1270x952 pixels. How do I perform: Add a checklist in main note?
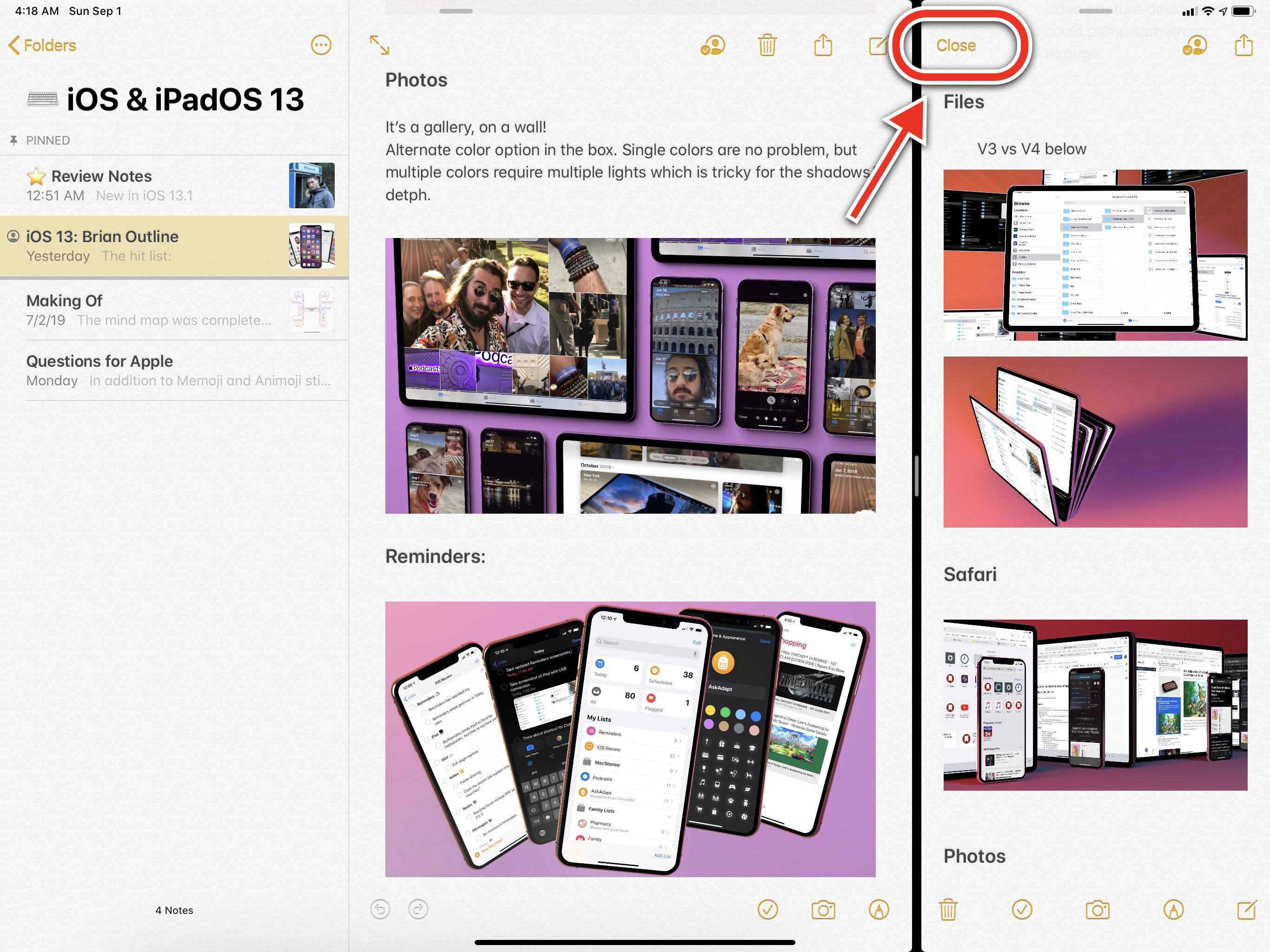[x=767, y=910]
